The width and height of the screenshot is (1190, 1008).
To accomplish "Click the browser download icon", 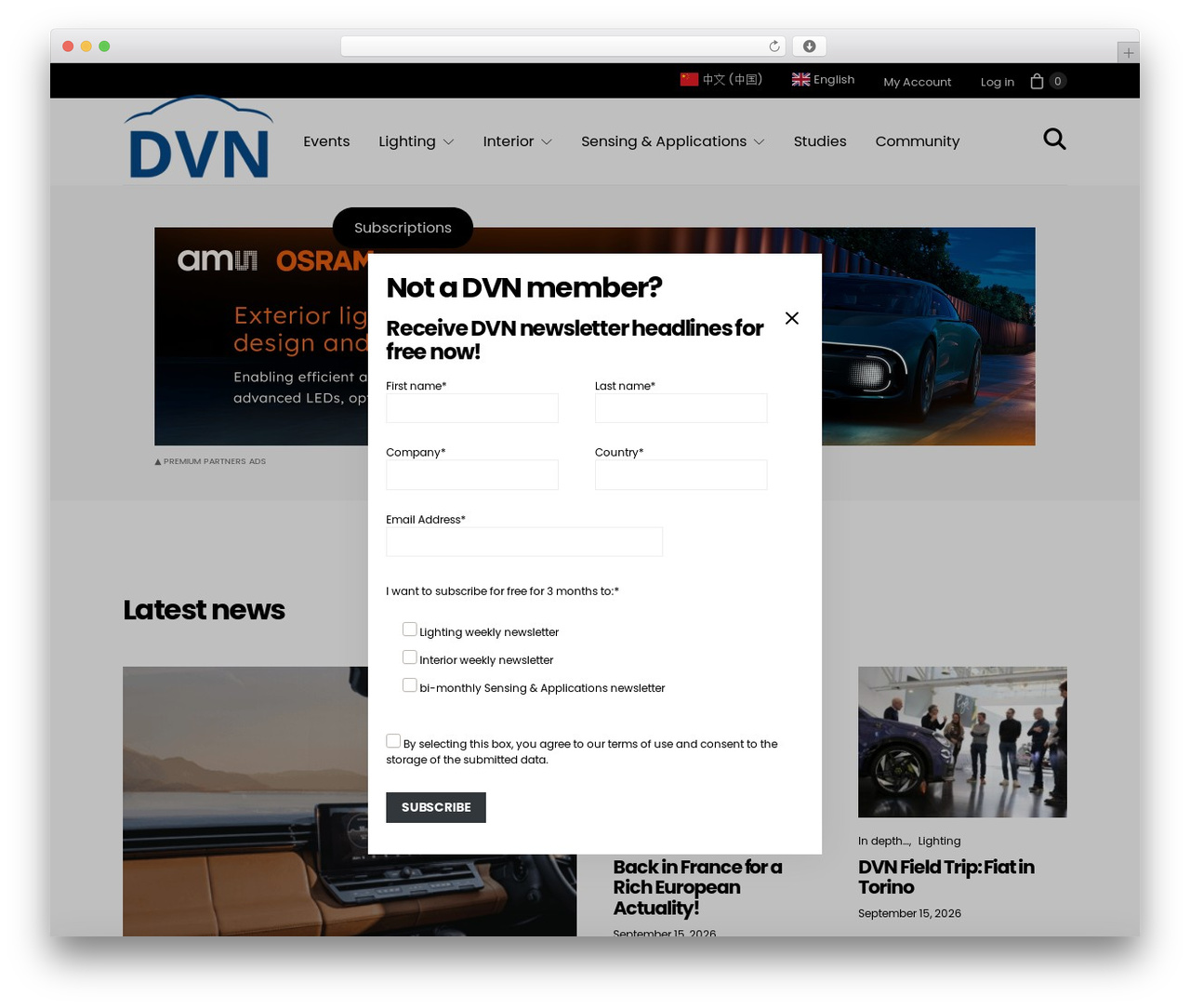I will [x=810, y=46].
